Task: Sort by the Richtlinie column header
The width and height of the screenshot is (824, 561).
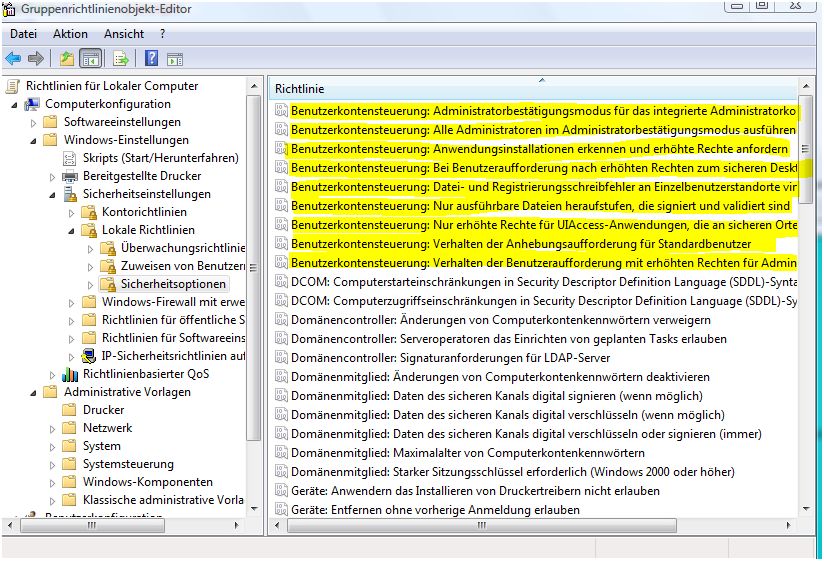Action: 534,89
